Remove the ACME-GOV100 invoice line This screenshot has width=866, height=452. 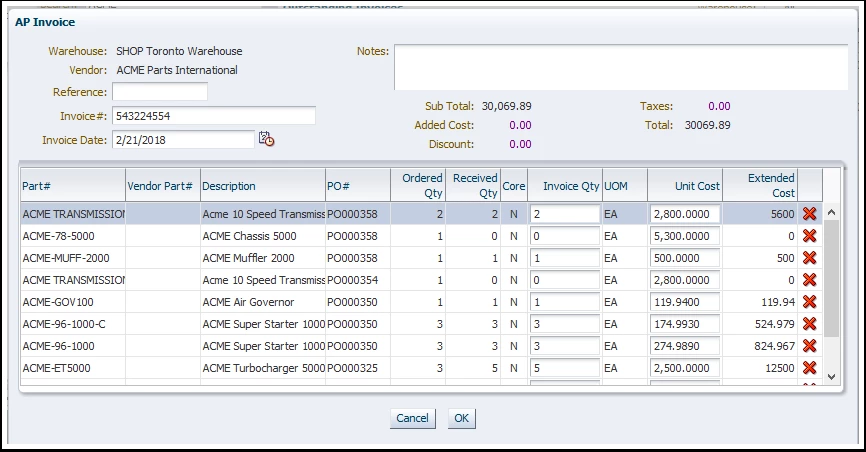coord(809,302)
